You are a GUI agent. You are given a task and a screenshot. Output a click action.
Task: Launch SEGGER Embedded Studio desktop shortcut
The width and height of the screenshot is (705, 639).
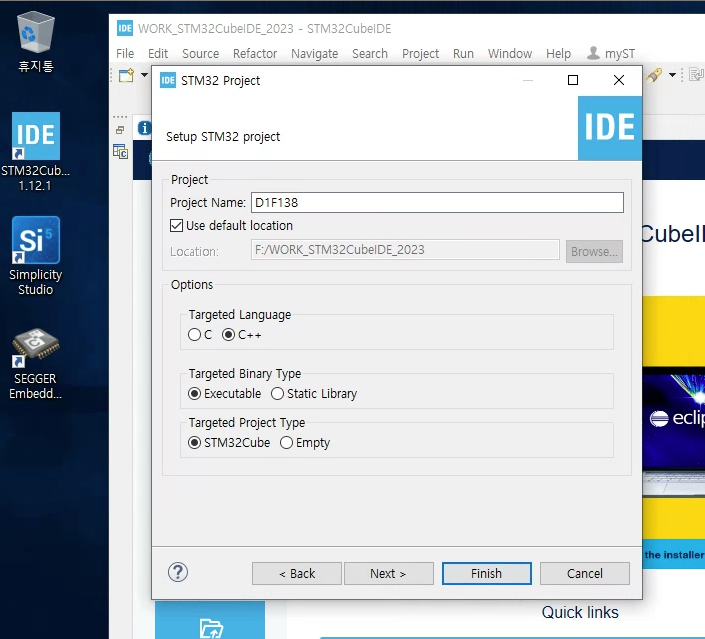click(36, 364)
